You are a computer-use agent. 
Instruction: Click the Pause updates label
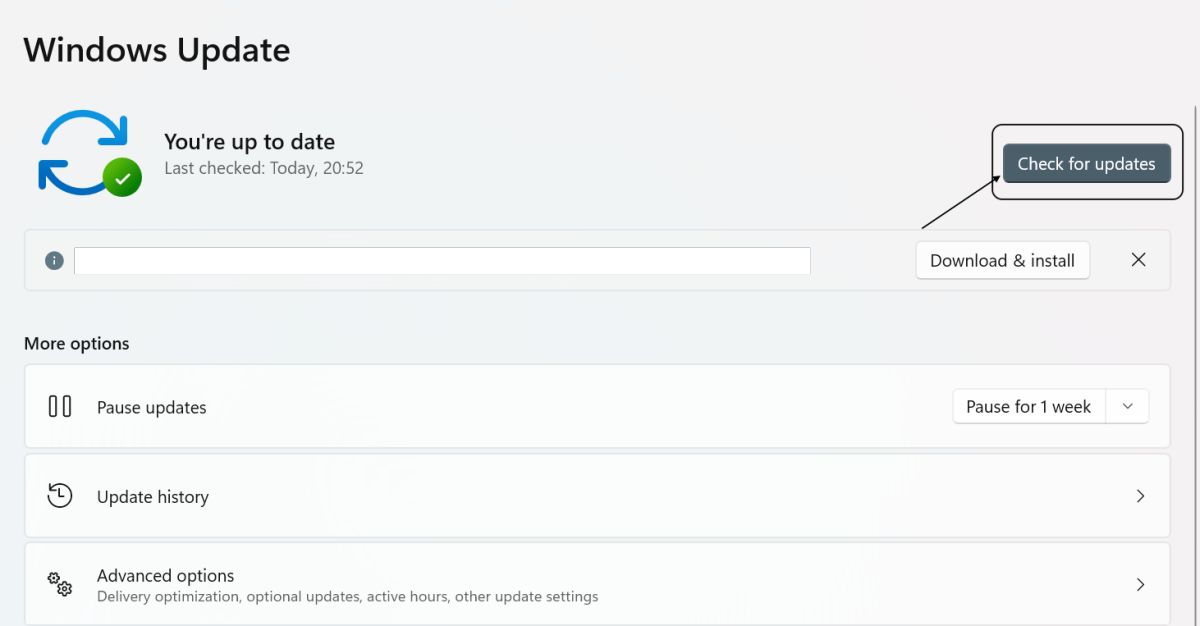[152, 408]
